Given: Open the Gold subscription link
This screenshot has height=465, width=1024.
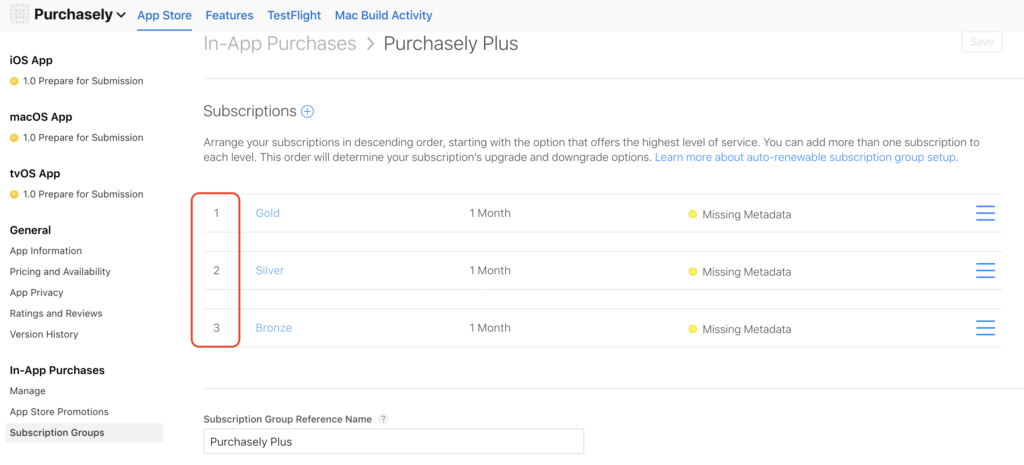Looking at the screenshot, I should [x=268, y=214].
